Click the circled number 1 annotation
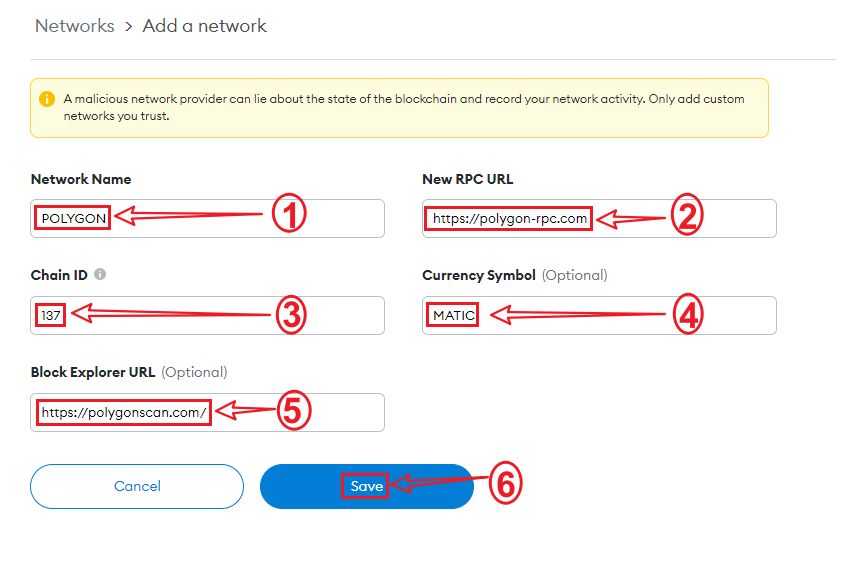Screen dimensions: 855x581 [288, 215]
